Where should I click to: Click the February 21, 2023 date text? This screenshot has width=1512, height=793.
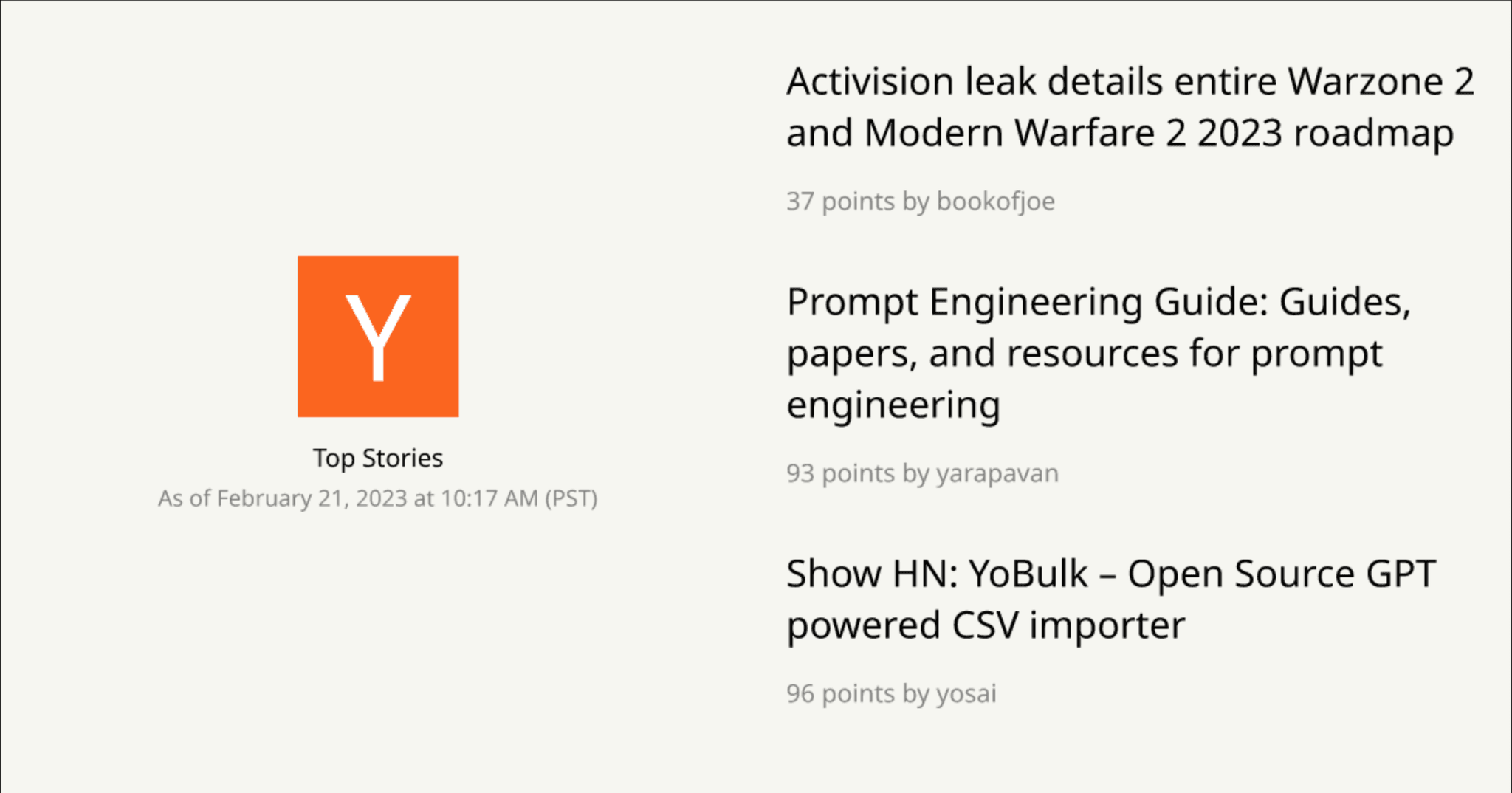(x=312, y=499)
